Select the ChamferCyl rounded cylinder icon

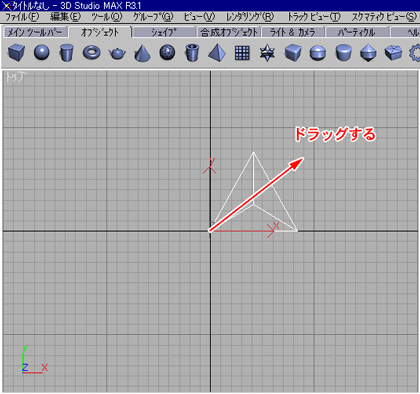(x=344, y=53)
